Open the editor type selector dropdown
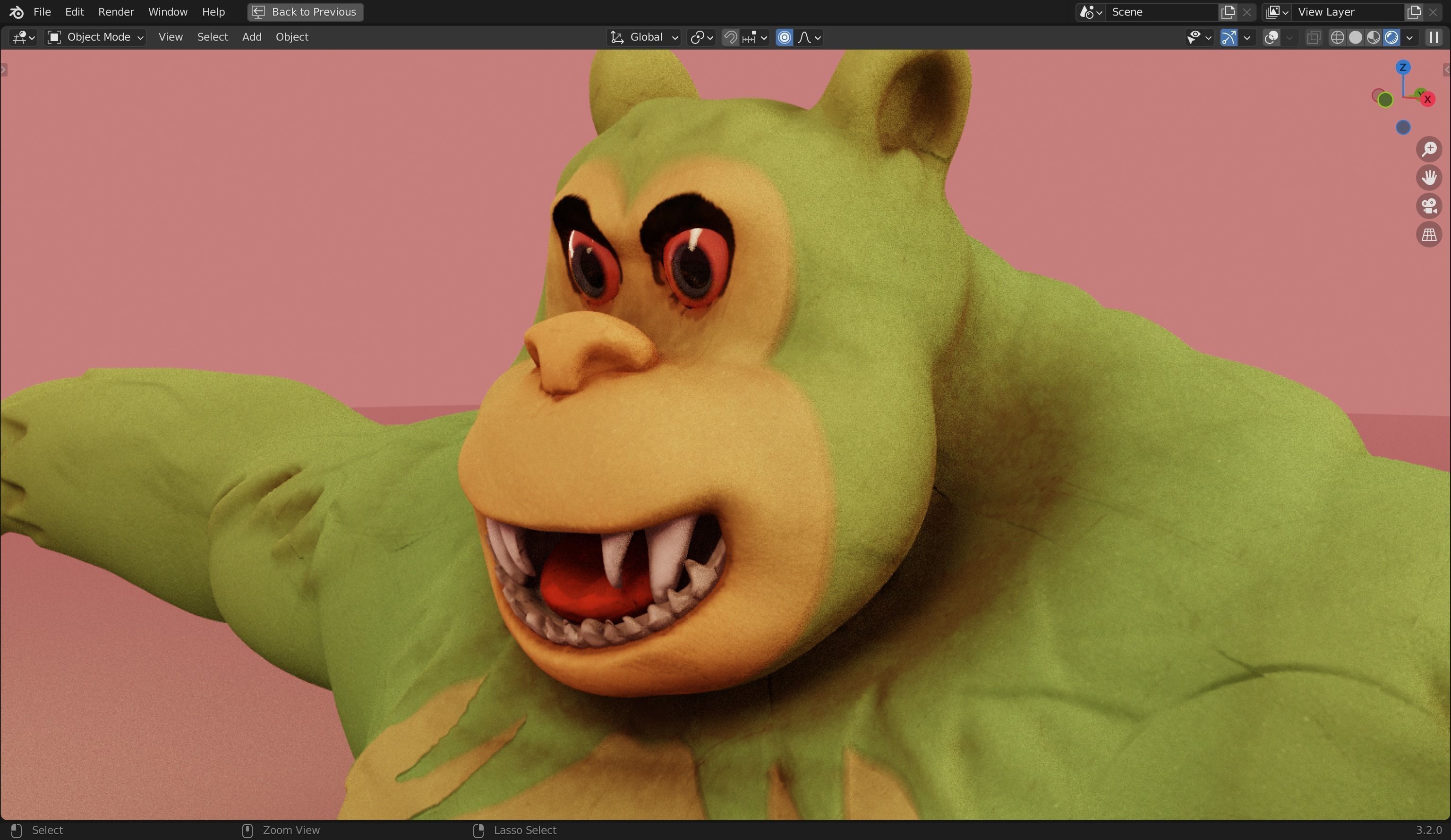This screenshot has width=1451, height=840. (24, 37)
